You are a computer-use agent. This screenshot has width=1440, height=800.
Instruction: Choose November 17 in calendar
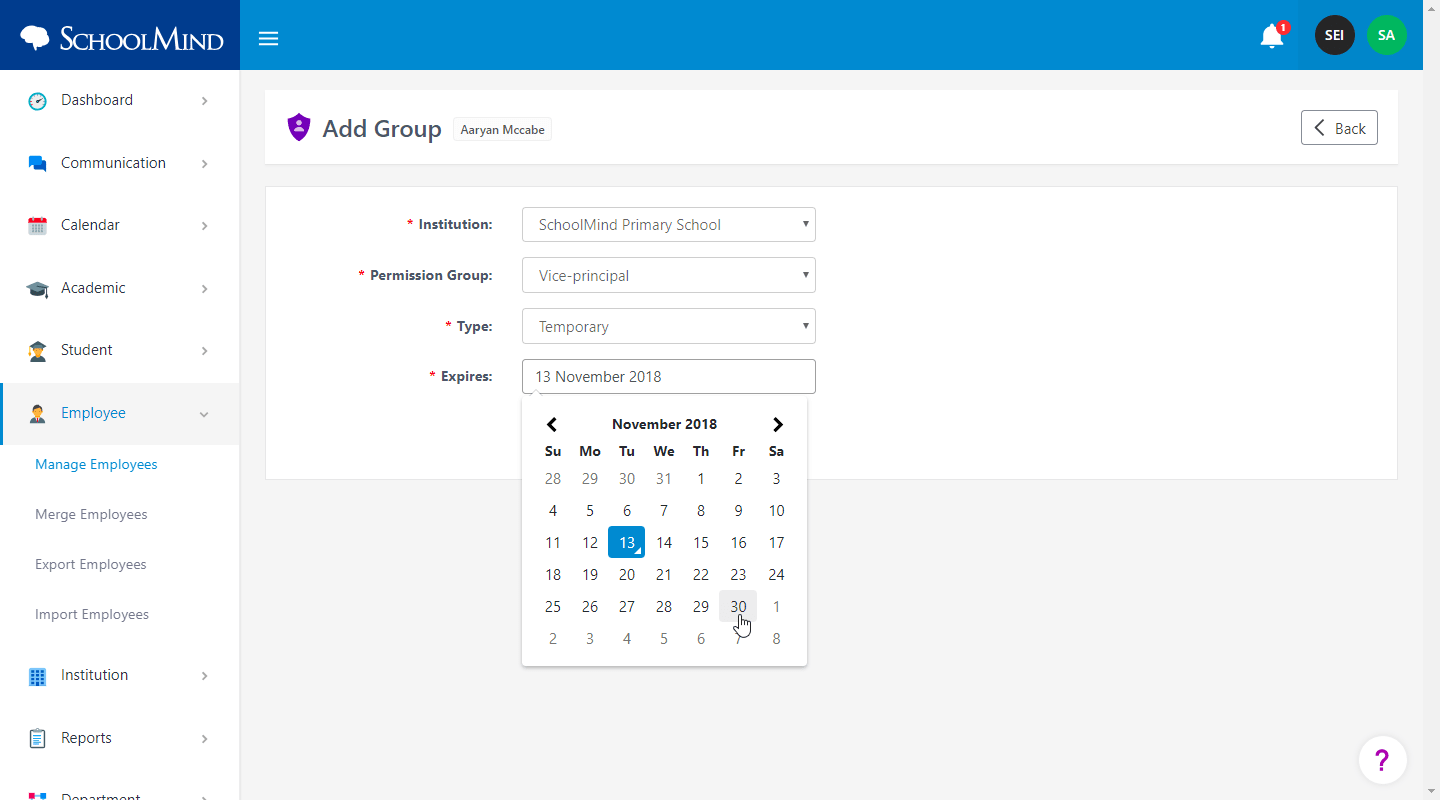(776, 542)
